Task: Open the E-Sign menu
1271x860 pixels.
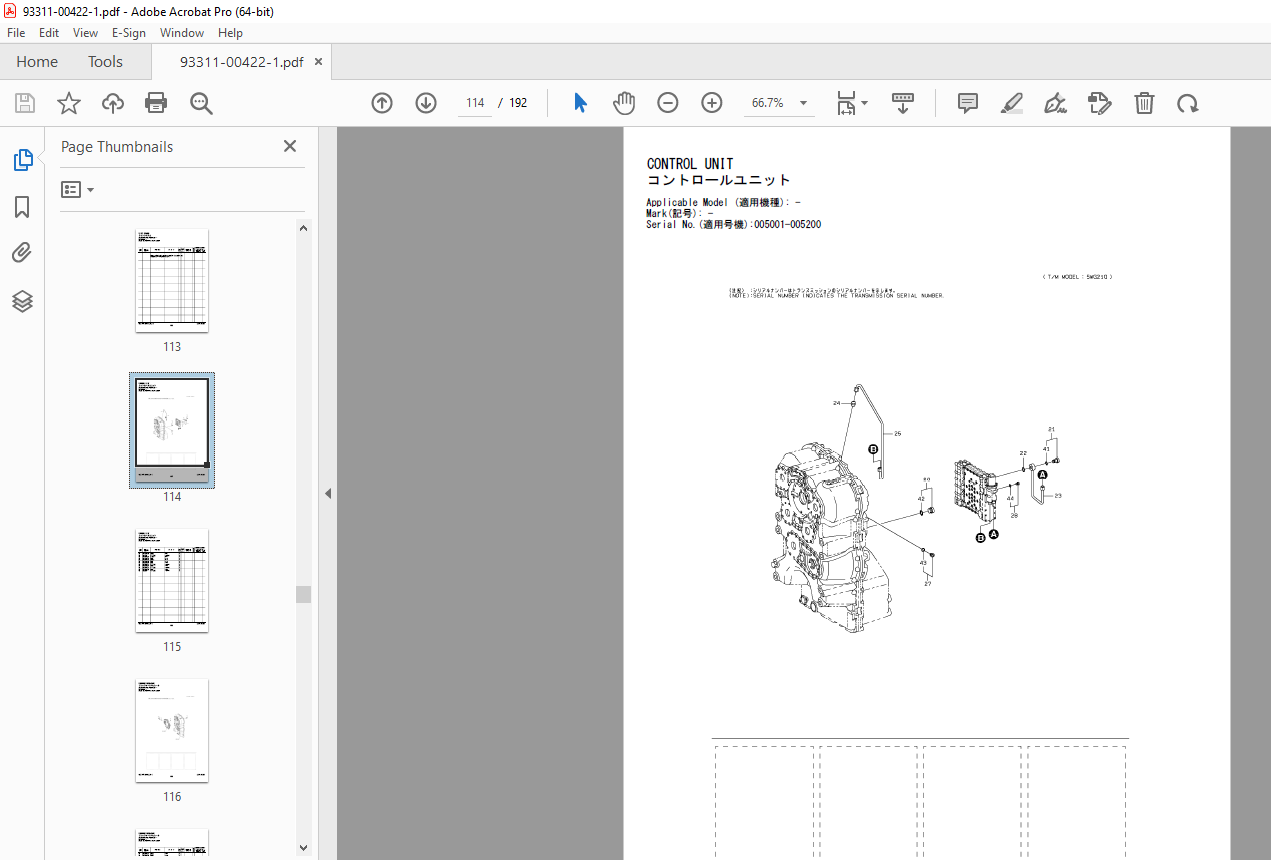Action: coord(129,33)
